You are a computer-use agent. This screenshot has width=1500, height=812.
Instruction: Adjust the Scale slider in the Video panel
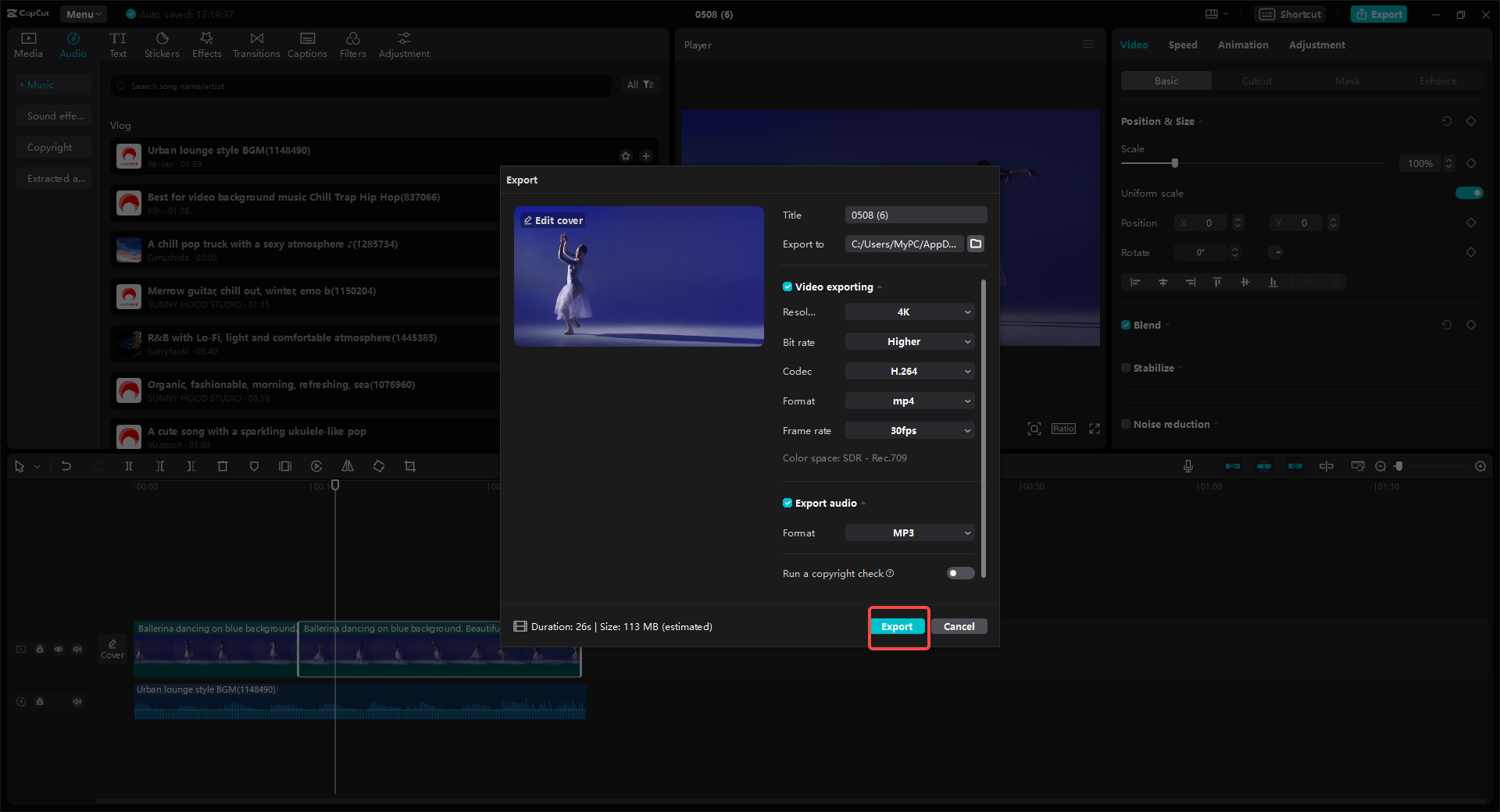coord(1174,163)
